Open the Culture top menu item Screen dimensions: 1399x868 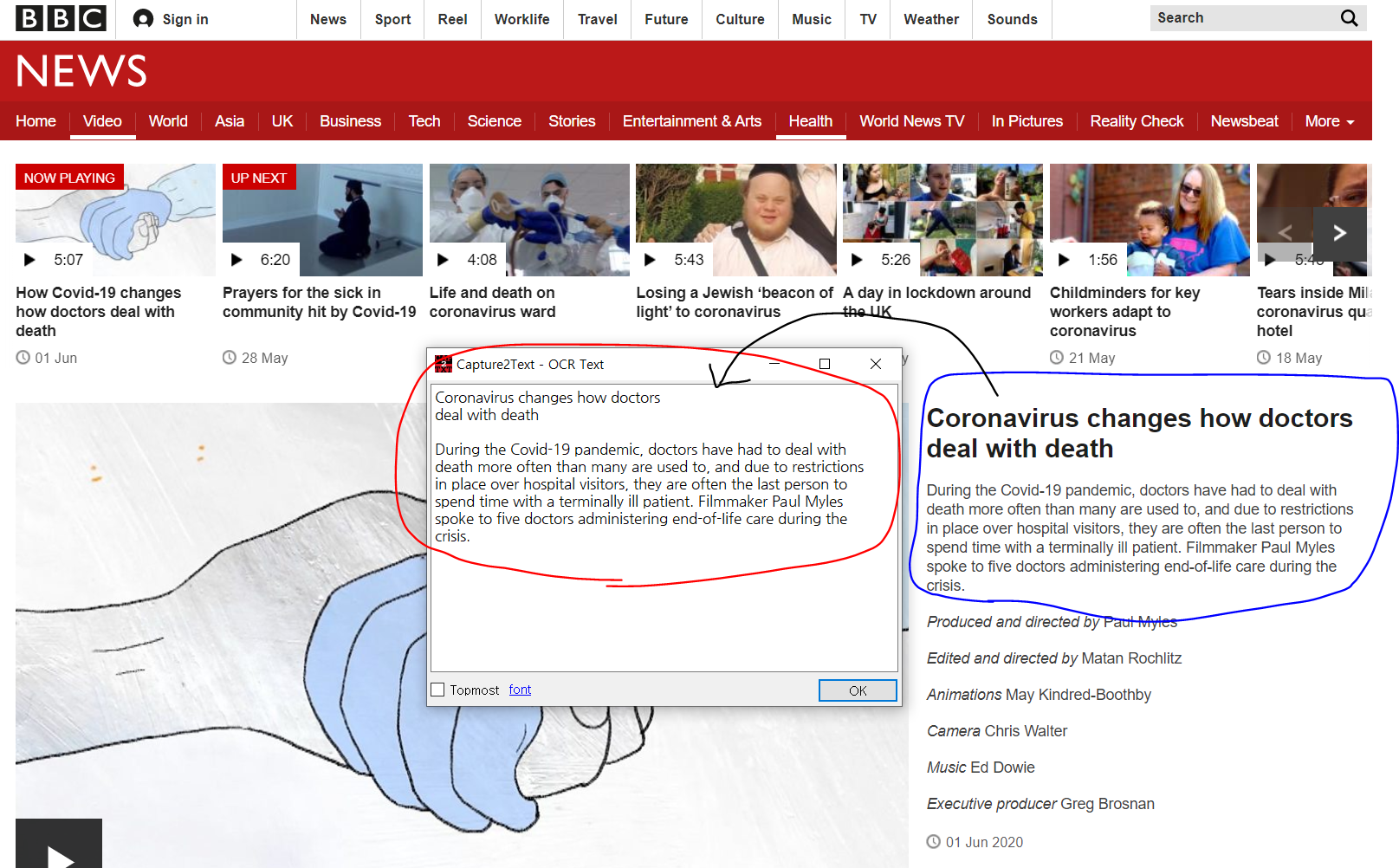(x=740, y=19)
